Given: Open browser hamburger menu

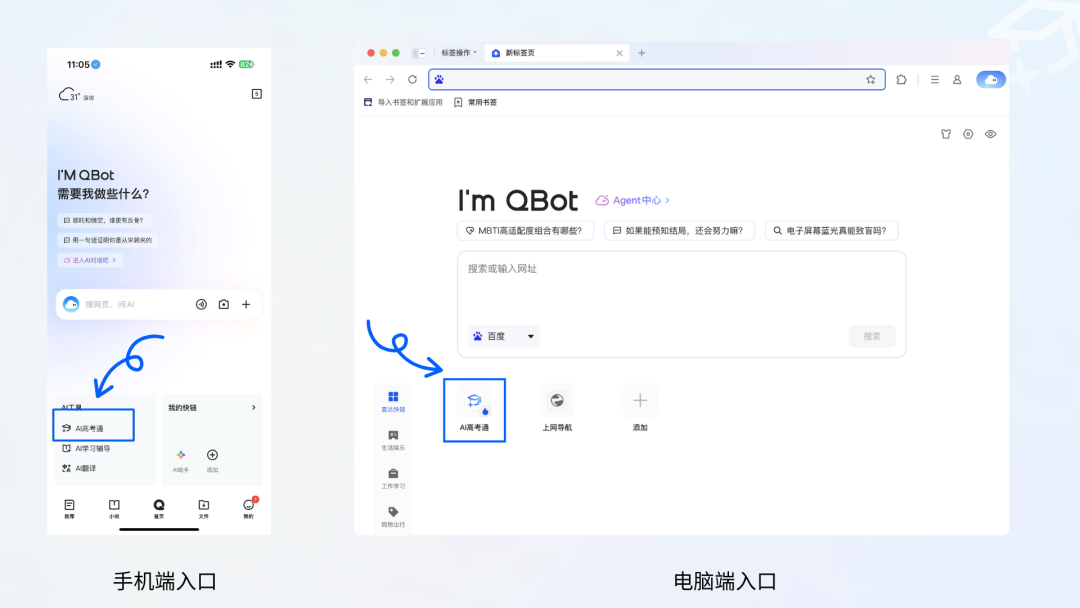Looking at the screenshot, I should point(935,80).
